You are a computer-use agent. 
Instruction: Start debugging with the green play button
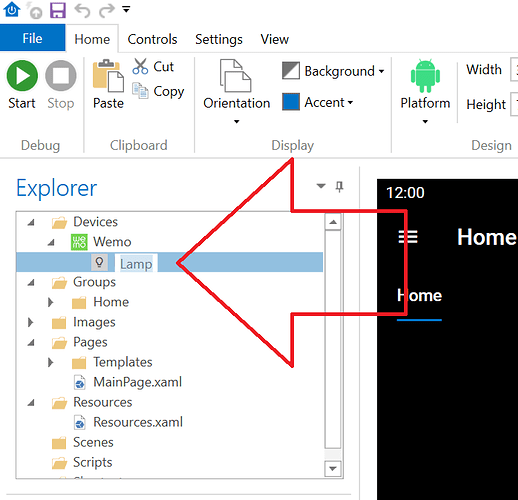click(22, 76)
